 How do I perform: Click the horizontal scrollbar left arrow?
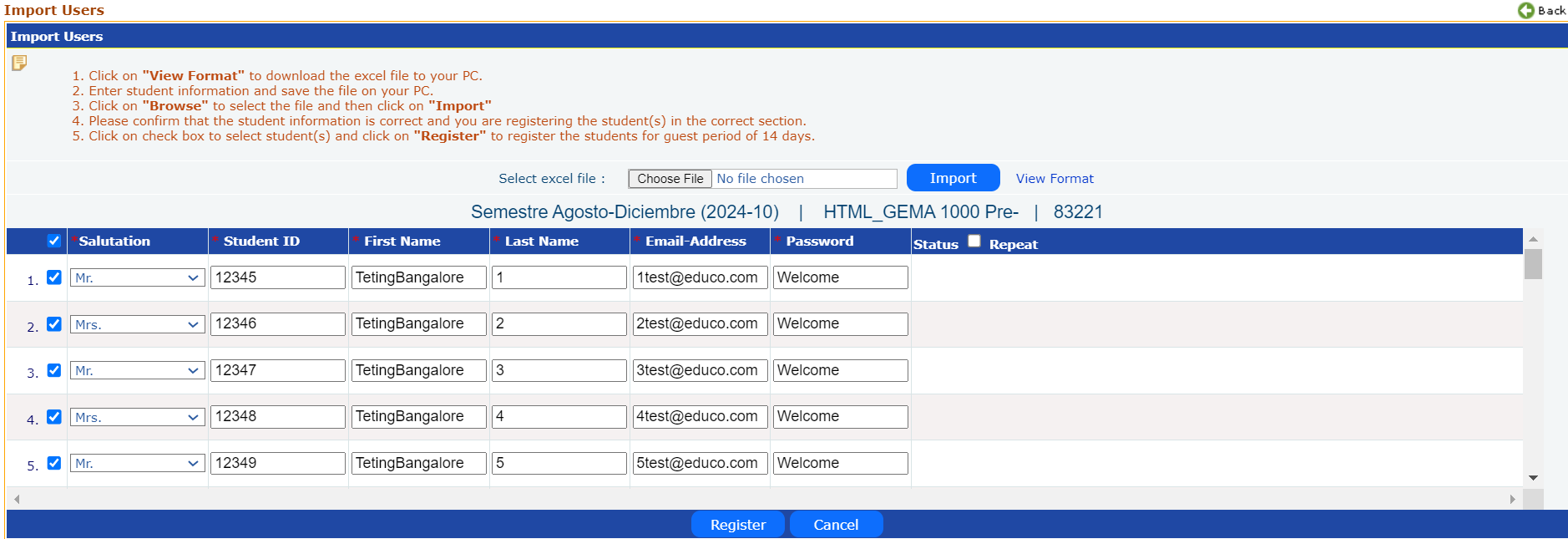17,499
